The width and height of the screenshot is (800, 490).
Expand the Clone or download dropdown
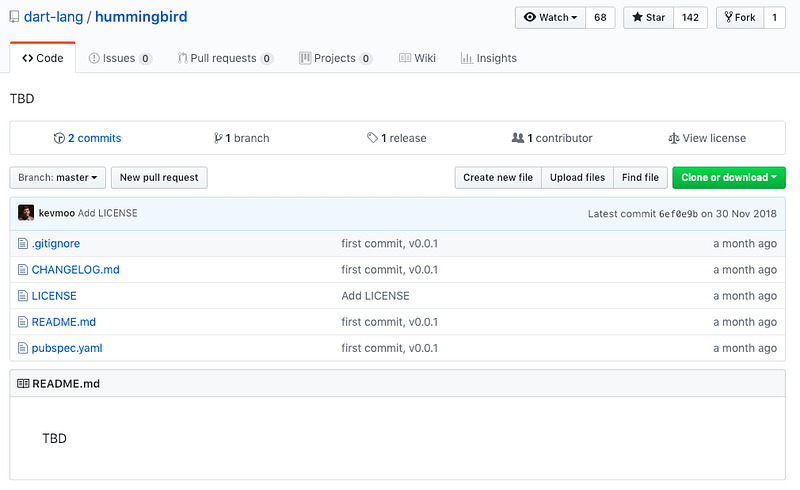click(729, 178)
